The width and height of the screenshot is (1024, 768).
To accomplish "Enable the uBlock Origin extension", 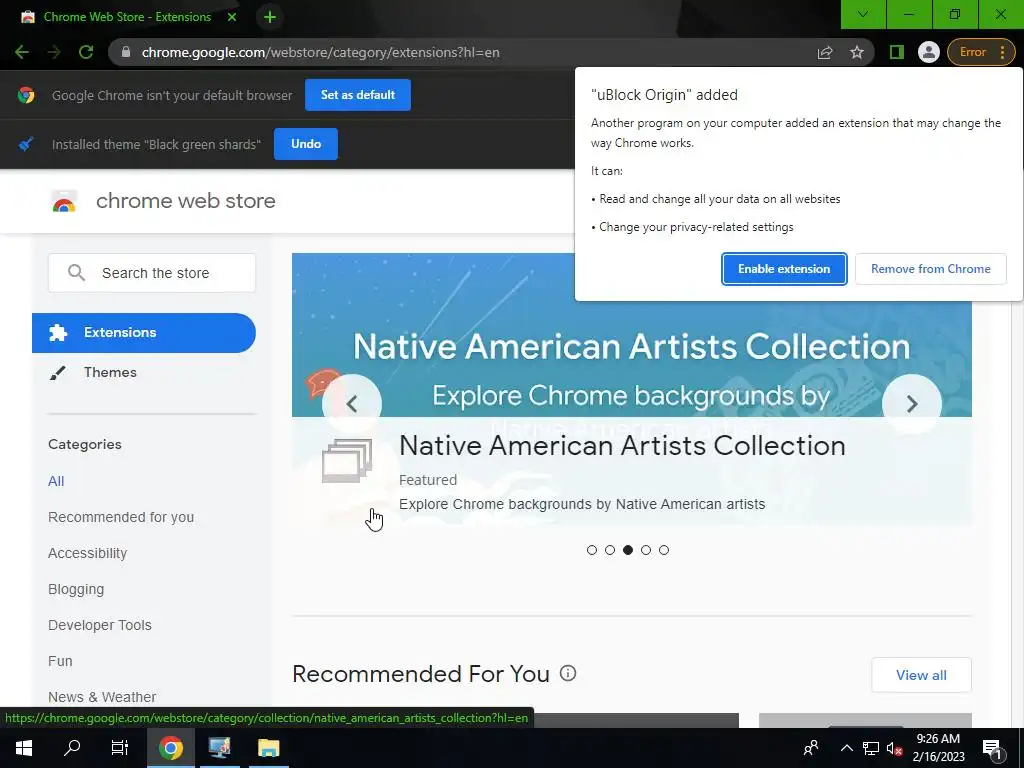I will click(x=784, y=269).
